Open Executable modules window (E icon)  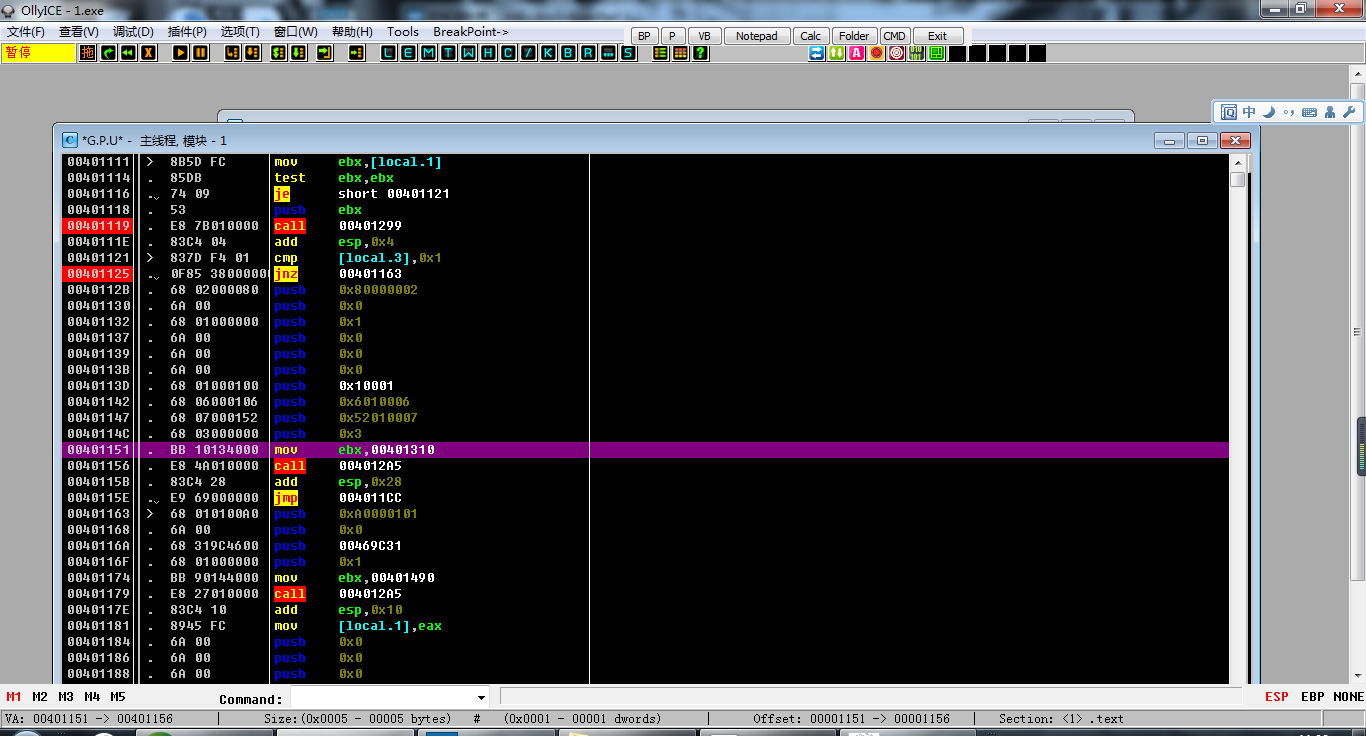408,53
